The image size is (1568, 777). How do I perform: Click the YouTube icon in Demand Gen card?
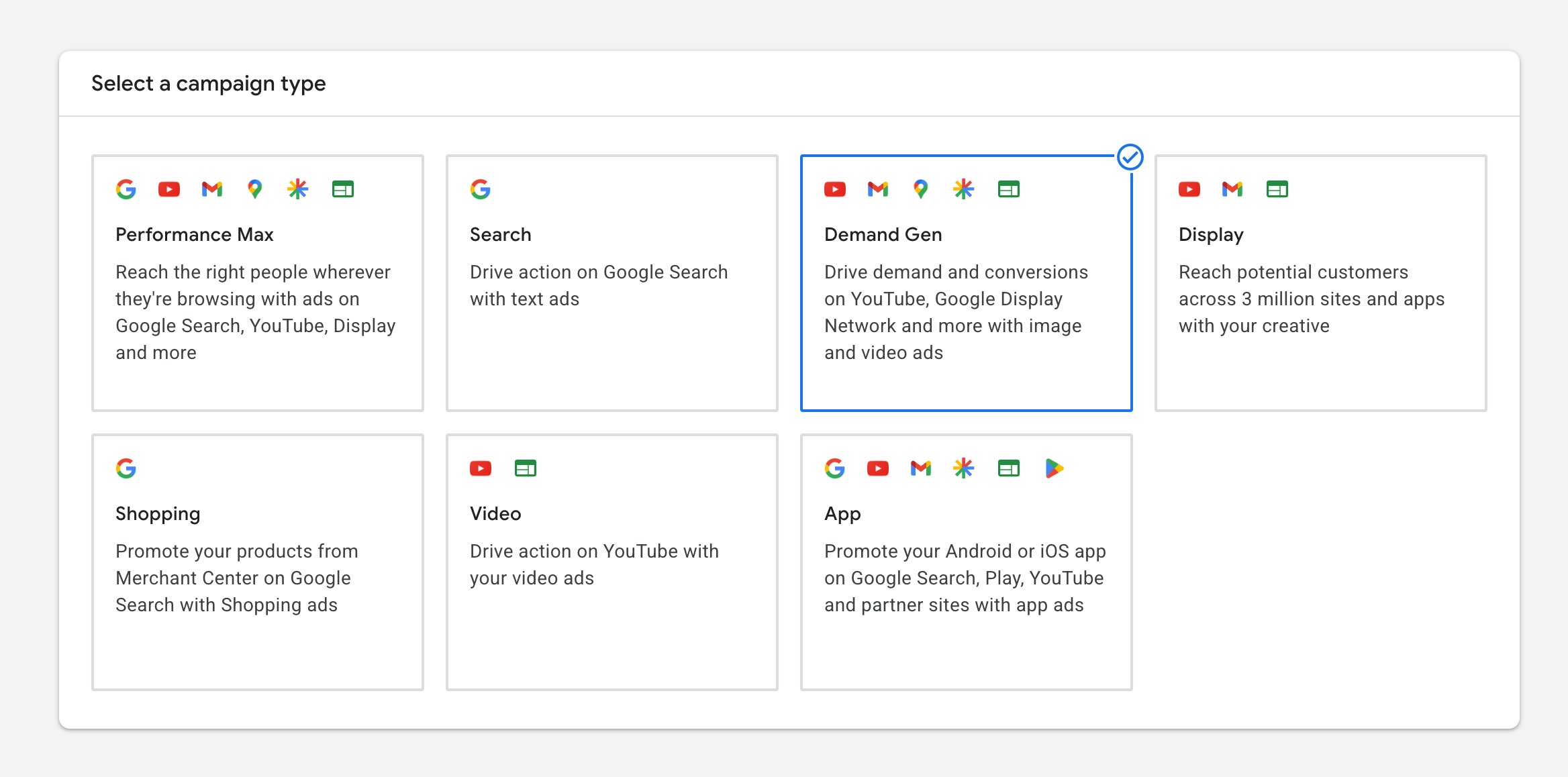(835, 189)
